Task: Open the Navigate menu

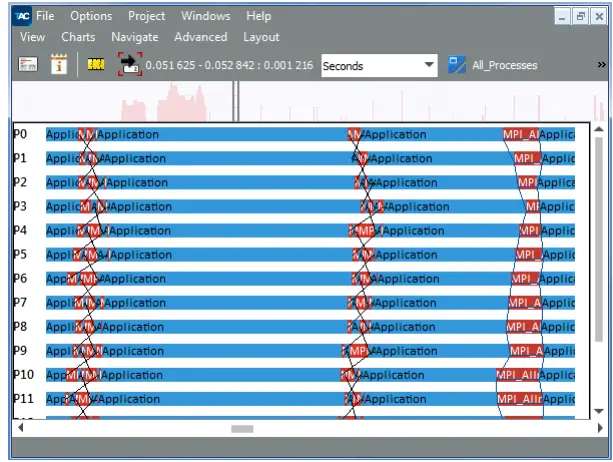Action: (x=135, y=37)
